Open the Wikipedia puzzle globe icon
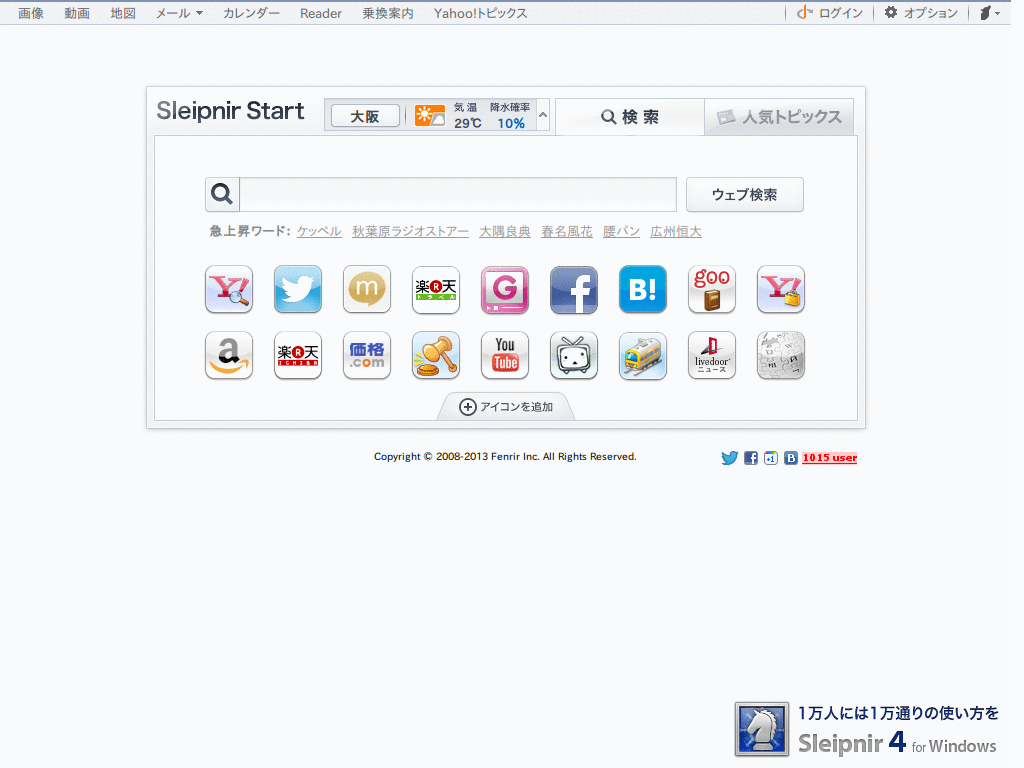The width and height of the screenshot is (1024, 768). [x=781, y=355]
